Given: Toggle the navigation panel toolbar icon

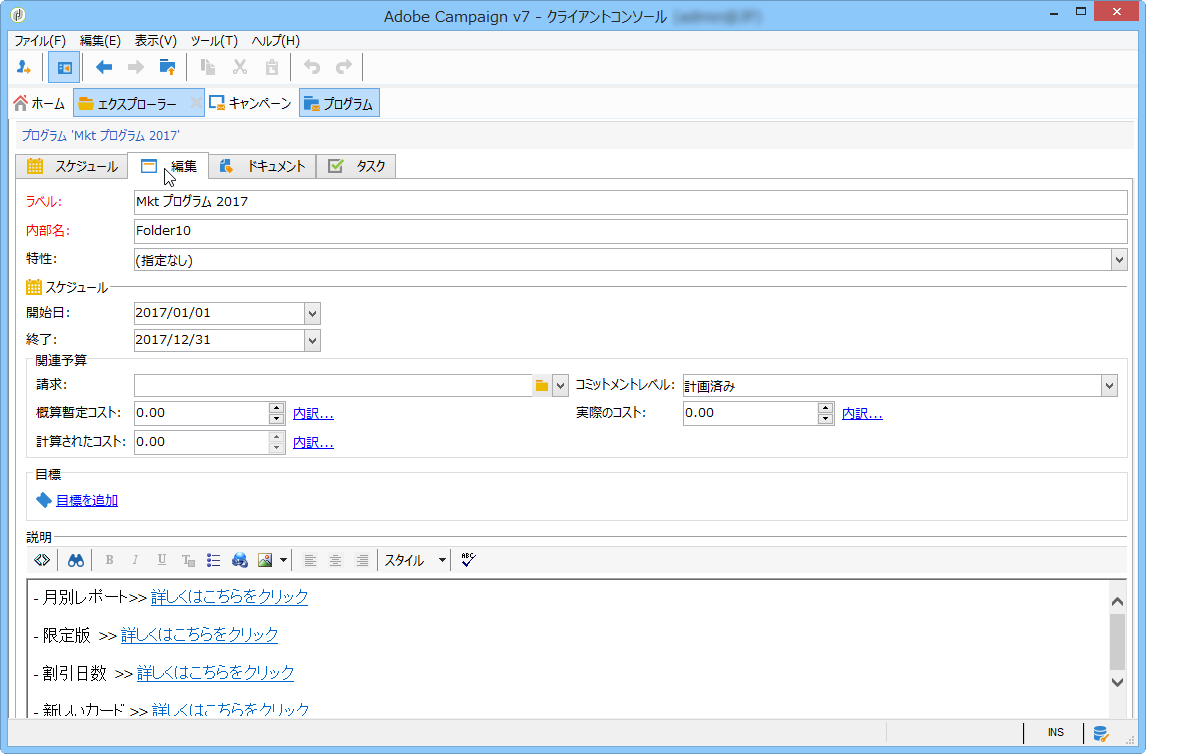Looking at the screenshot, I should coord(64,68).
